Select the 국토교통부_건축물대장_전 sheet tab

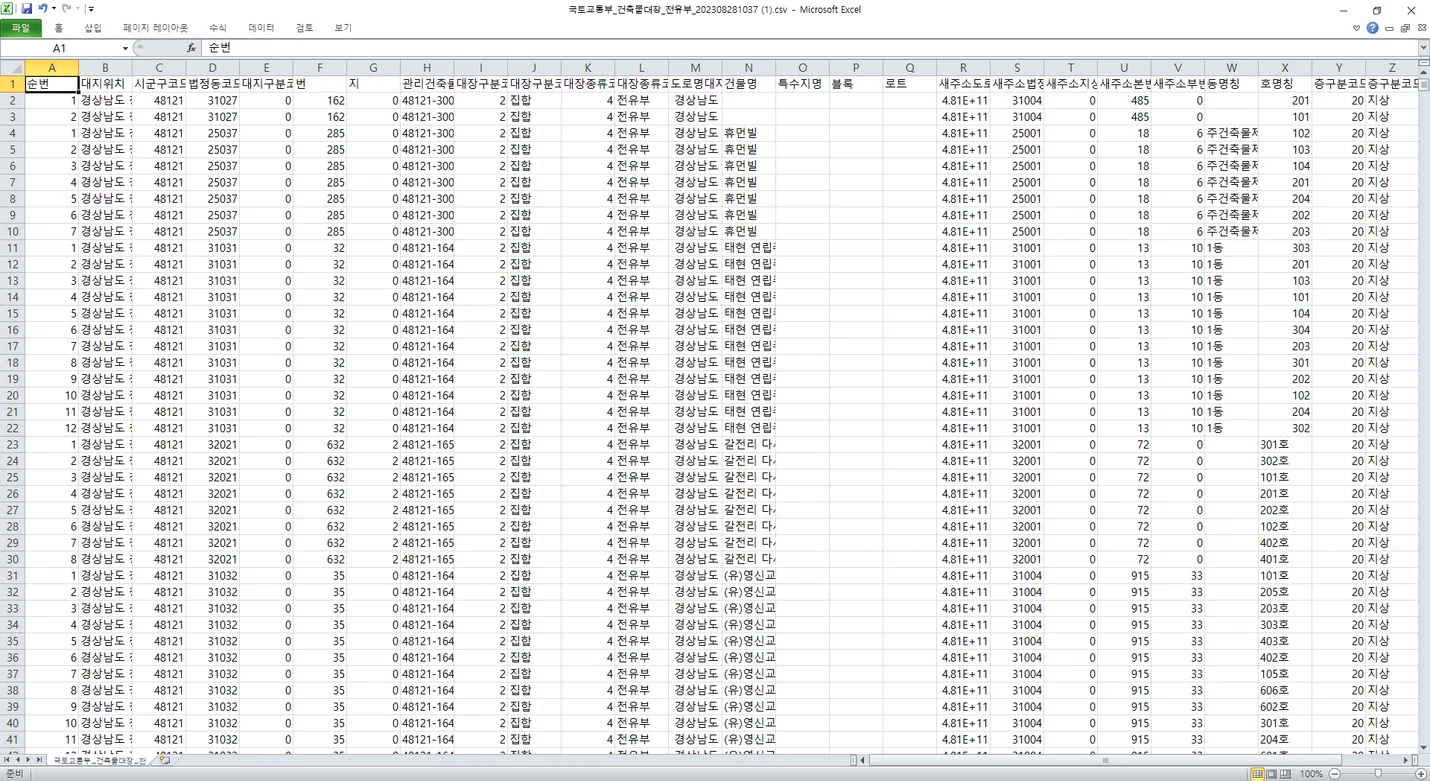coord(99,761)
